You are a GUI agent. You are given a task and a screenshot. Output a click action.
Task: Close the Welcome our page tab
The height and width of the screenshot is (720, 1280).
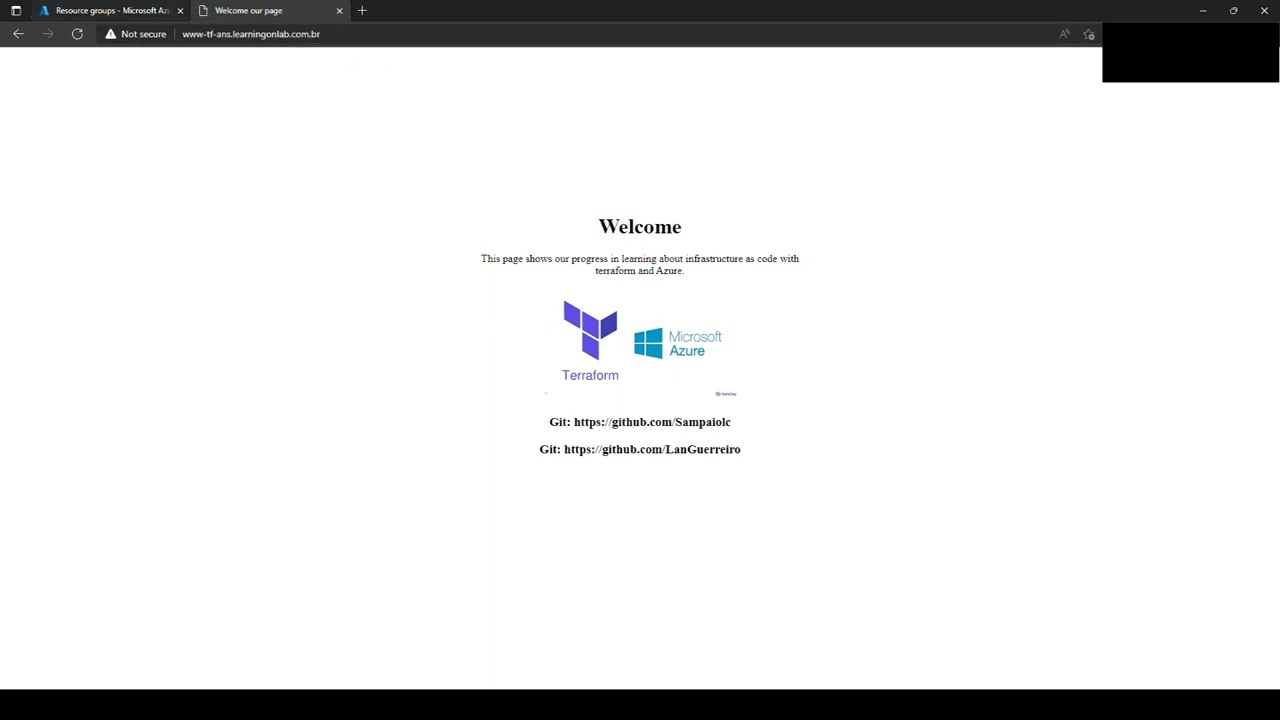[339, 10]
